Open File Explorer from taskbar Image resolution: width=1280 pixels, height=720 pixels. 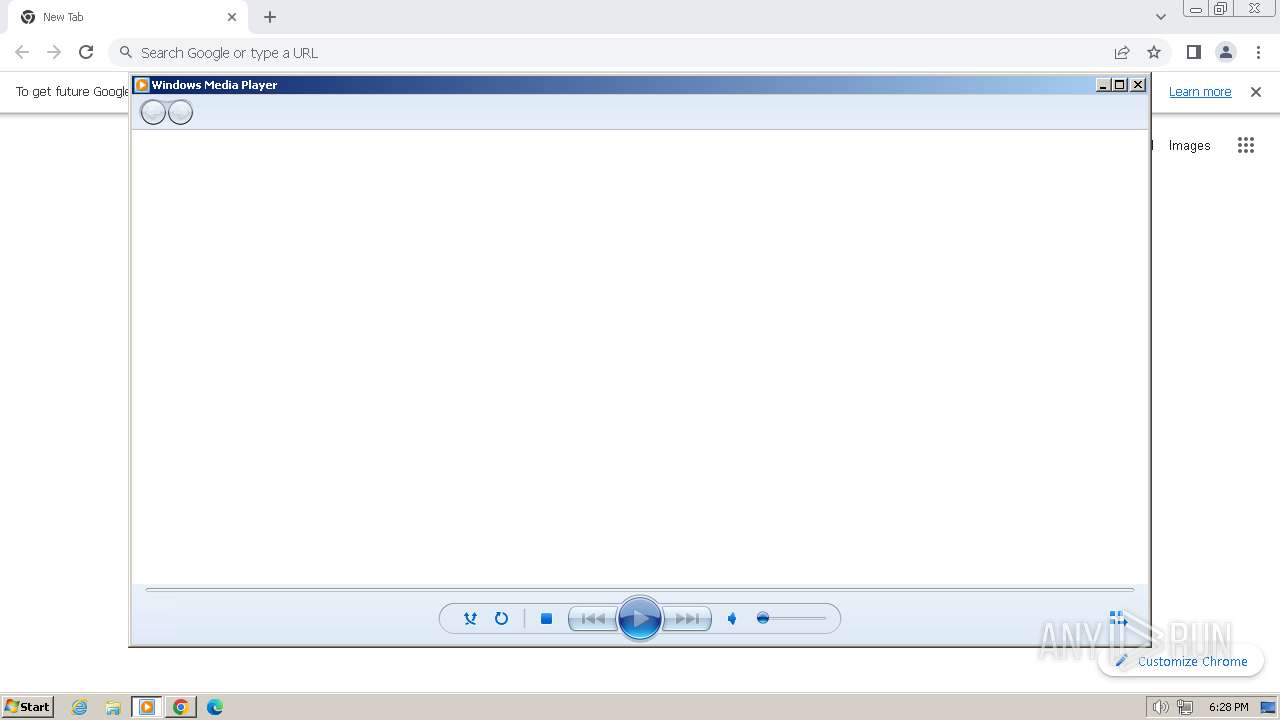[113, 707]
